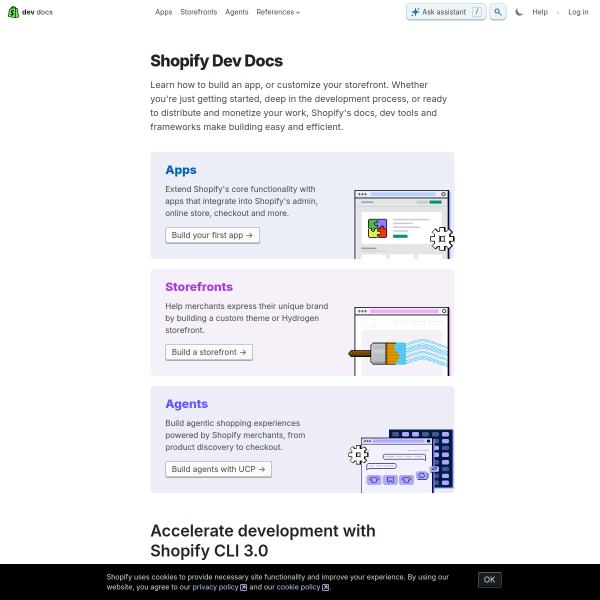Open the Agents nav item
Image resolution: width=600 pixels, height=600 pixels.
click(236, 12)
